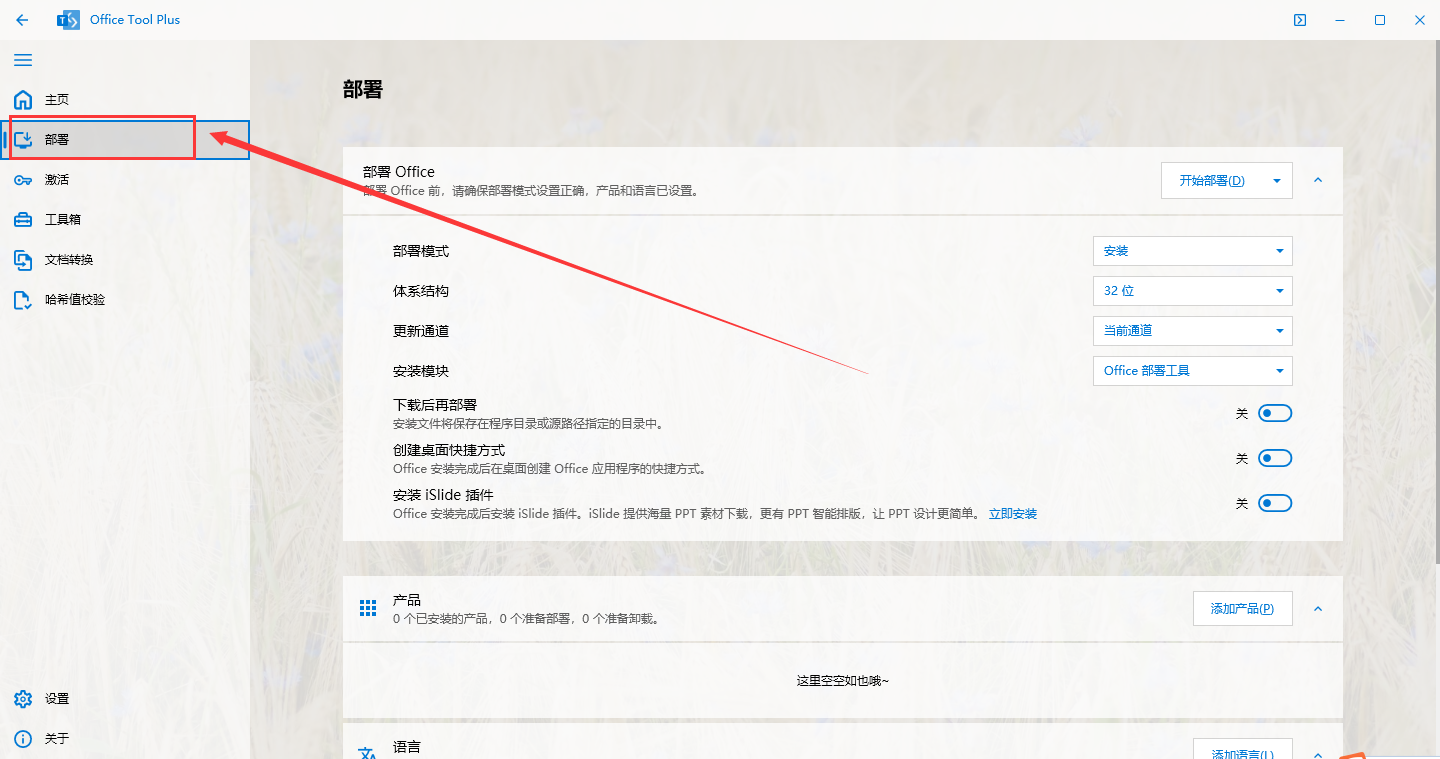This screenshot has width=1440, height=759.
Task: Expand the 更新通道 dropdown
Action: [1192, 330]
